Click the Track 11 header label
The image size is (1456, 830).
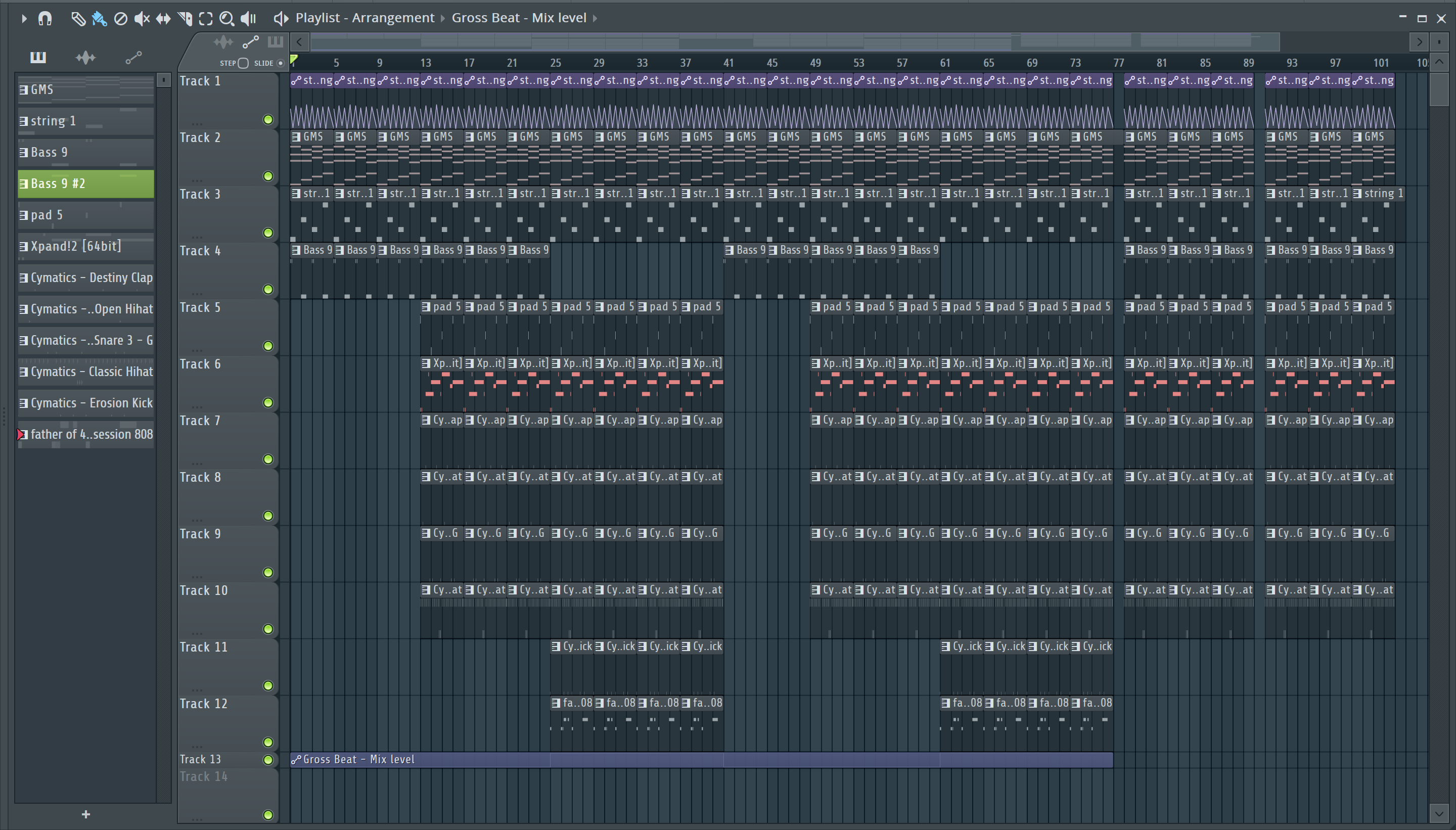[x=204, y=648]
